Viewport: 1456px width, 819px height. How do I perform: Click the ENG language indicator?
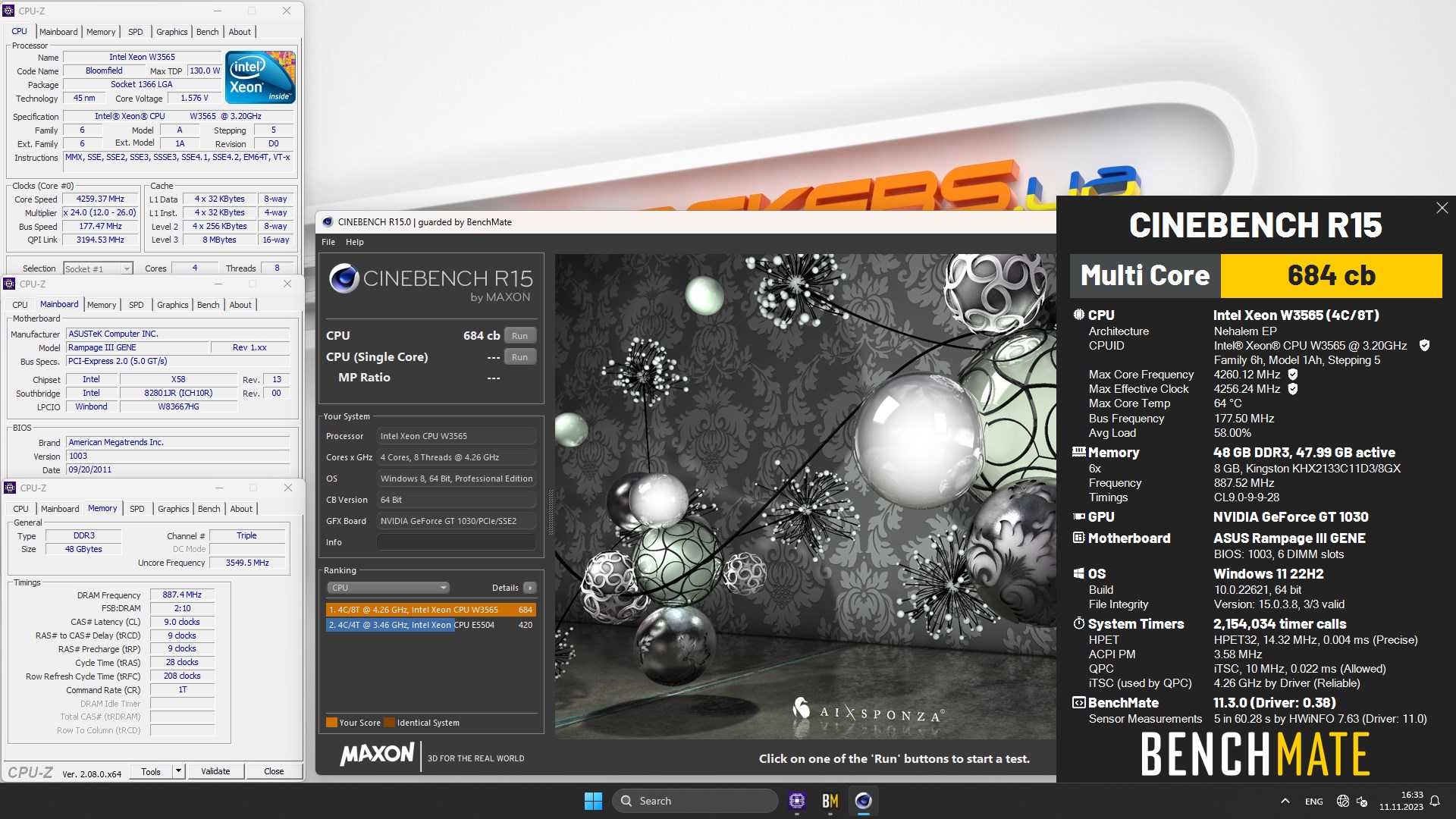point(1314,802)
